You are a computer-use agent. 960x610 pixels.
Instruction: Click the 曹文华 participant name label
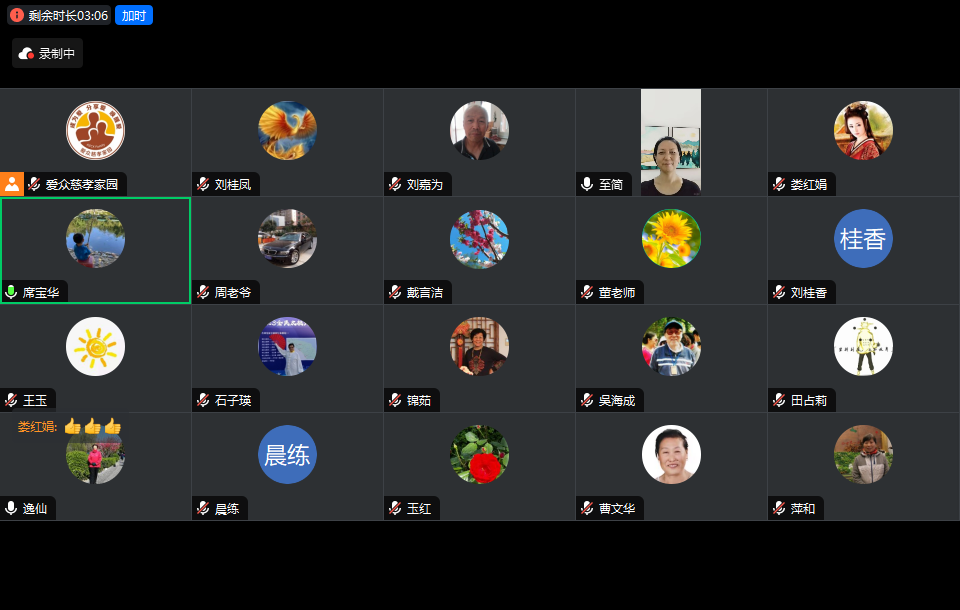(617, 508)
